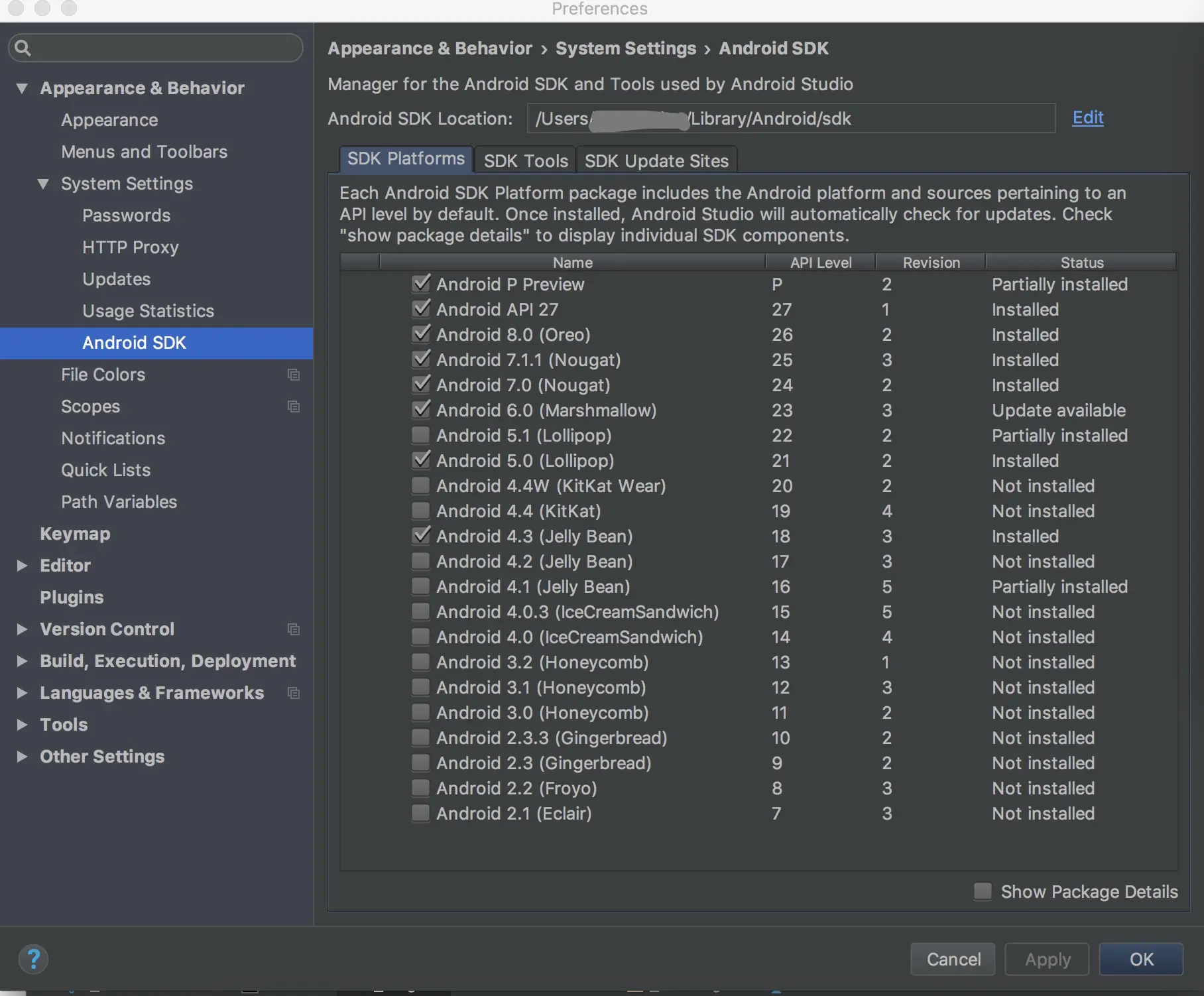
Task: Confirm with the OK button
Action: pyautogui.click(x=1142, y=960)
